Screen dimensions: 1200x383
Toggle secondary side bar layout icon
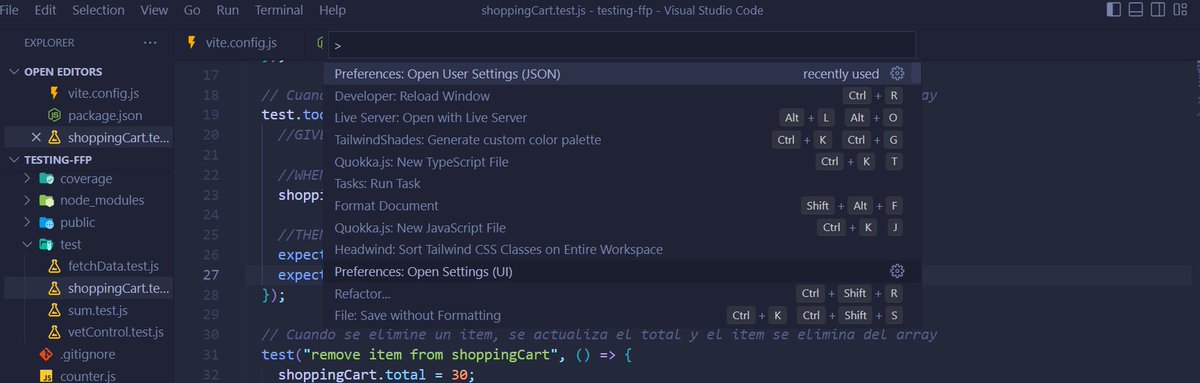[1158, 10]
